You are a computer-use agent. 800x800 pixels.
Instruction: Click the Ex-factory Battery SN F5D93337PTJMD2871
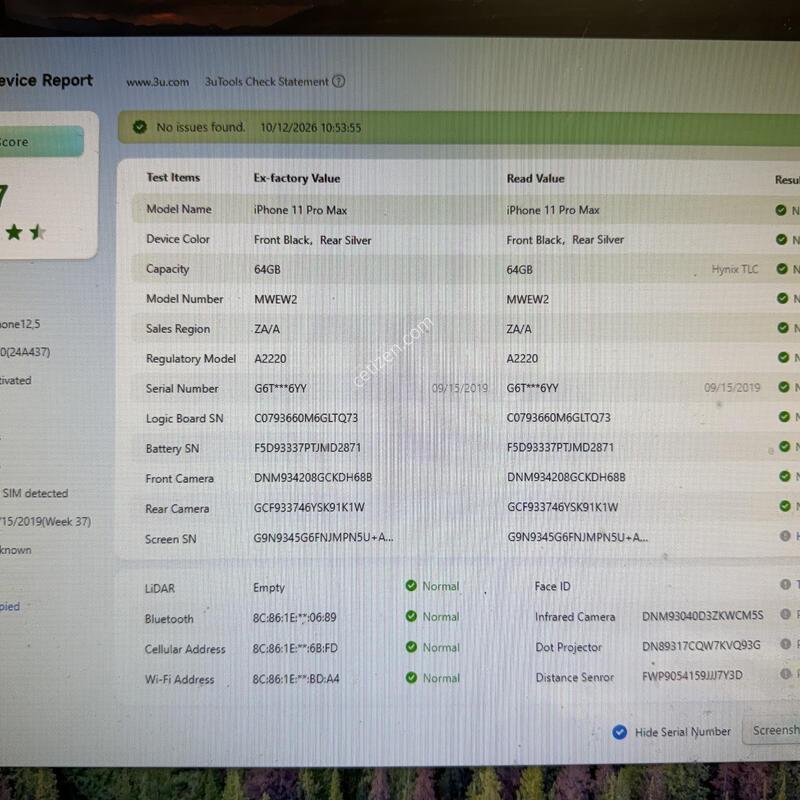tap(308, 447)
